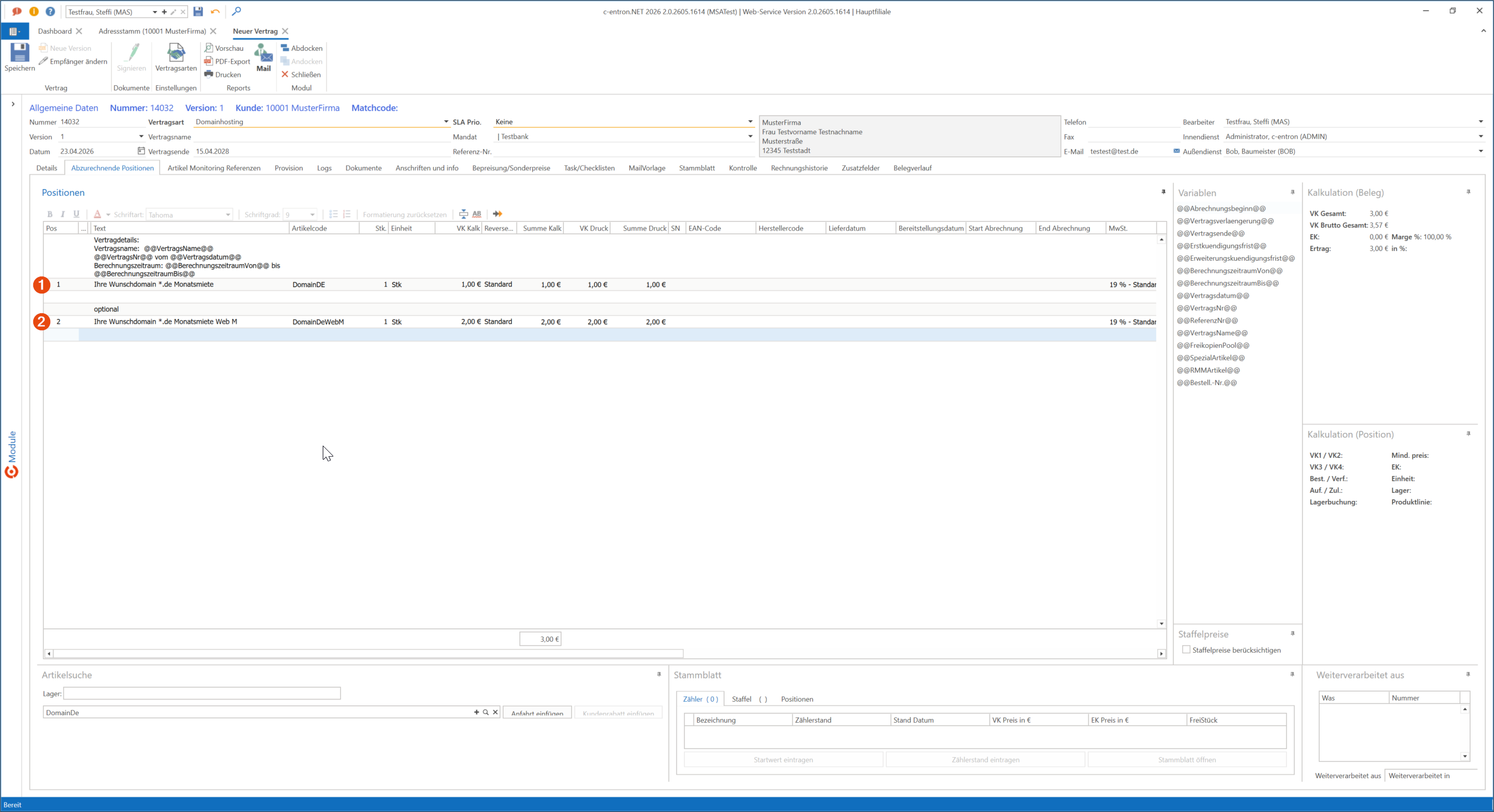The height and width of the screenshot is (812, 1494).
Task: Toggle underline formatting in Positionen toolbar
Action: click(x=76, y=214)
